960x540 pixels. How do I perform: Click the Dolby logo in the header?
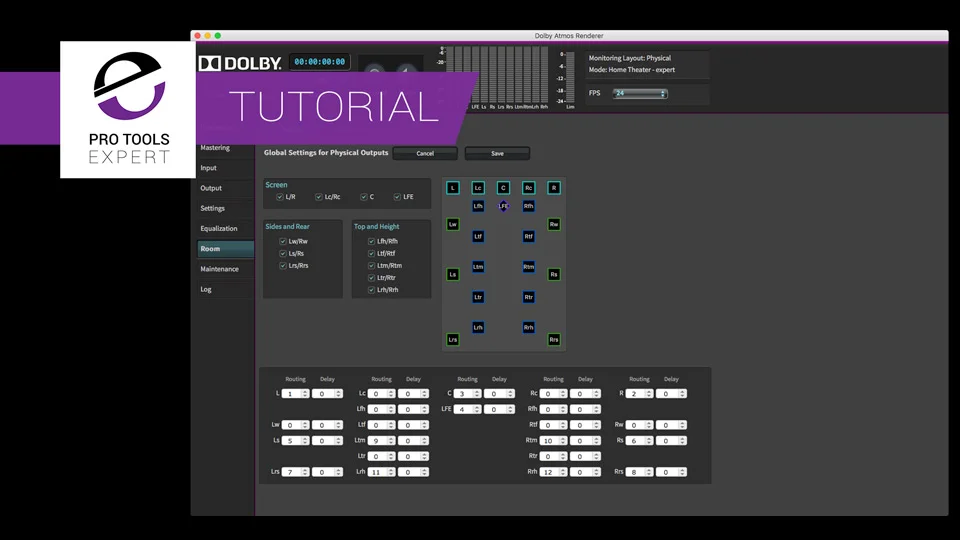[239, 63]
